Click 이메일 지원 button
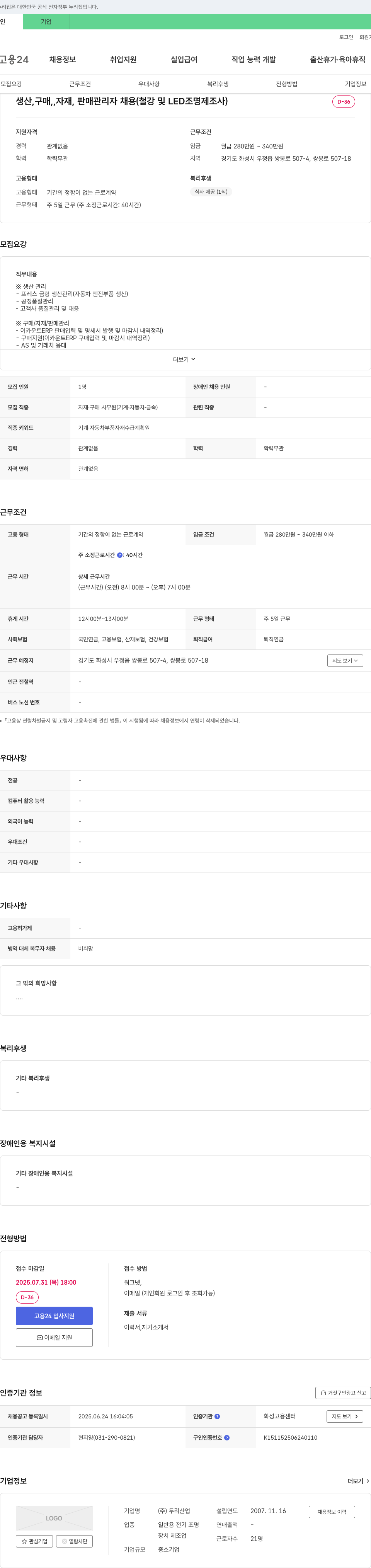The image size is (371, 1568). (54, 1338)
